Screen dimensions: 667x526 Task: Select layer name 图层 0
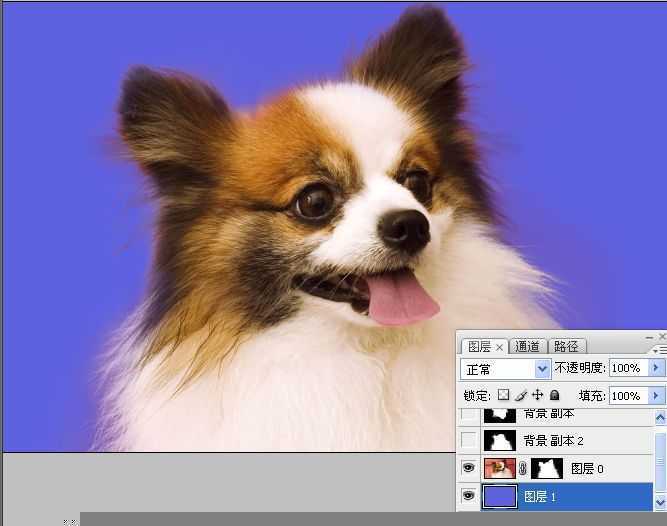[x=587, y=469]
